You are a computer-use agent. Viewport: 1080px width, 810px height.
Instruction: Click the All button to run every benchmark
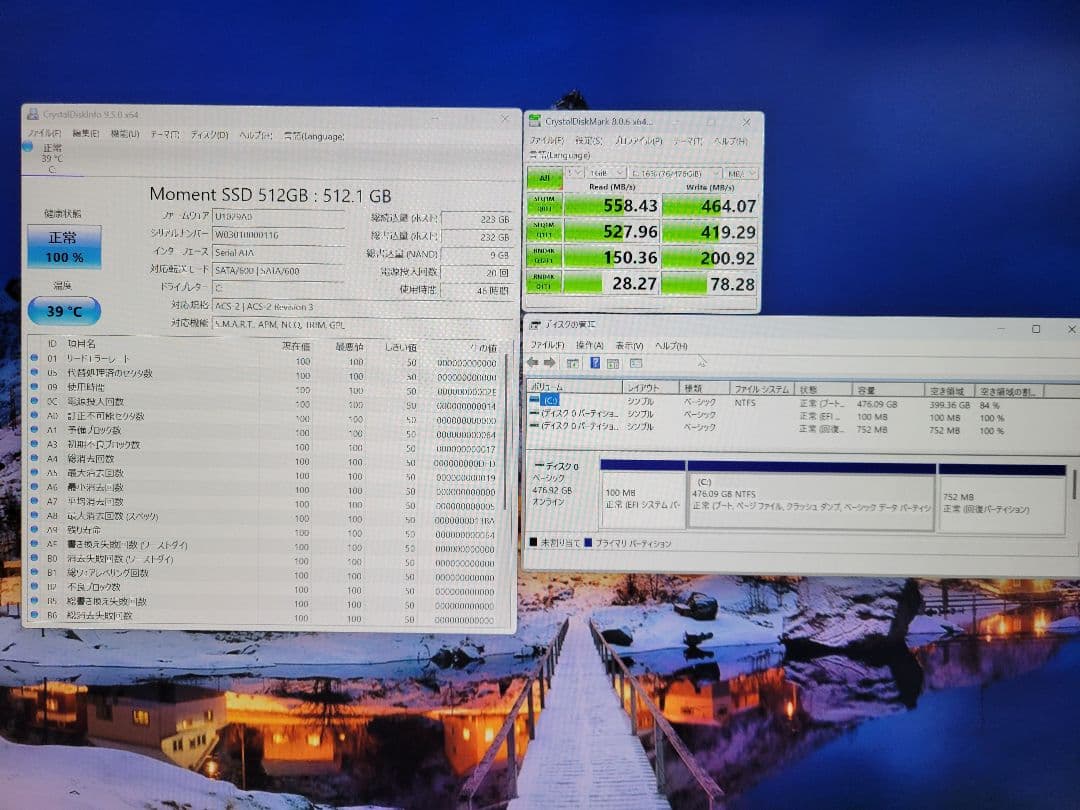pos(544,177)
